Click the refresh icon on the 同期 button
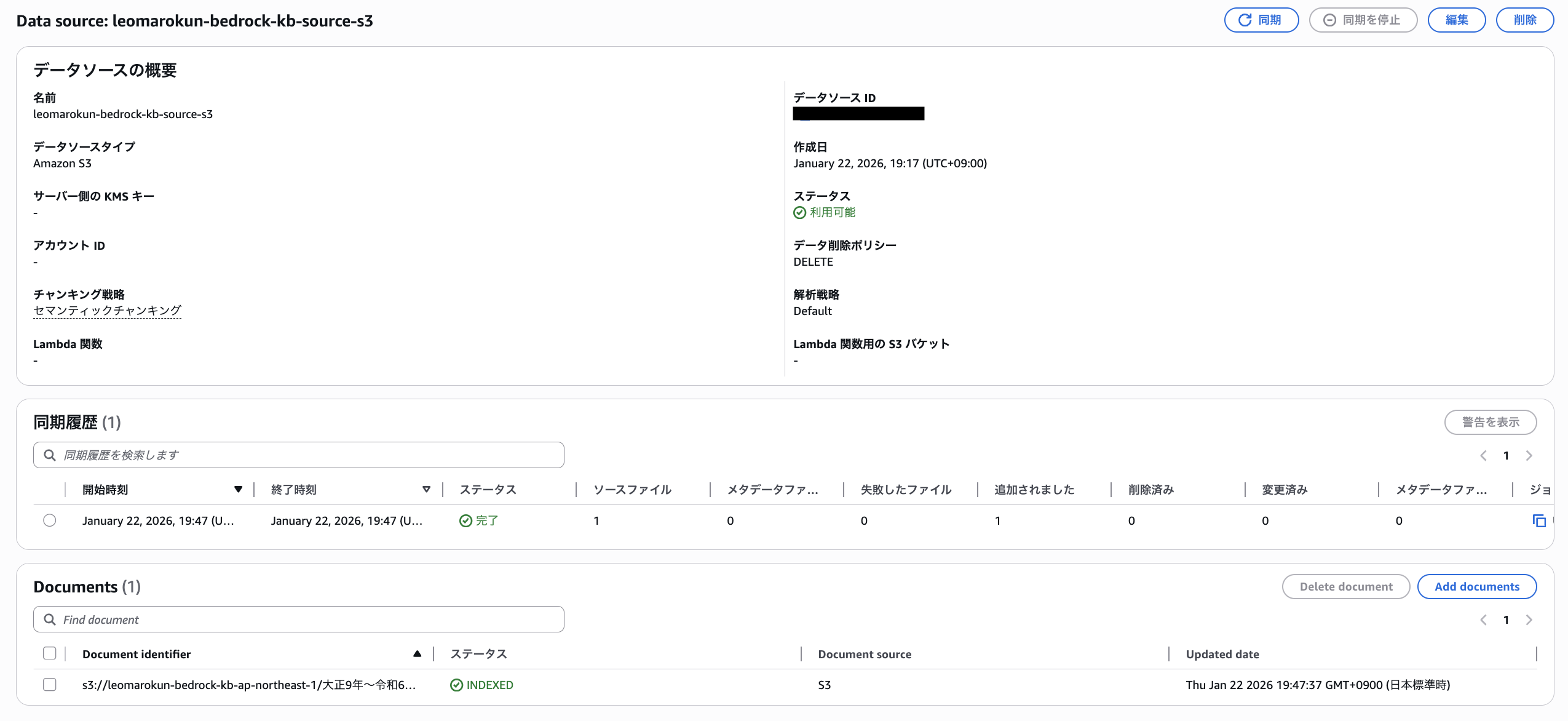Screen dimensions: 1568x721 1243,20
